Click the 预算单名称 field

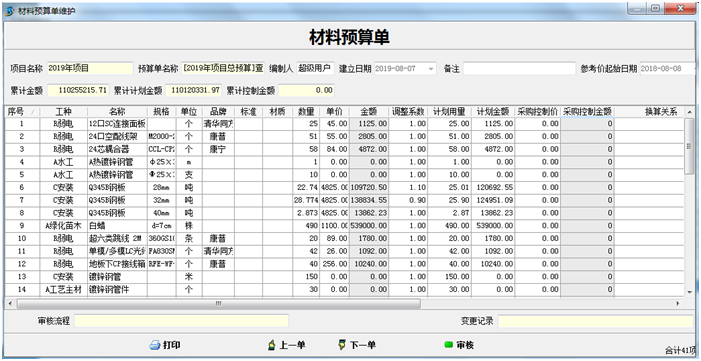click(x=223, y=68)
